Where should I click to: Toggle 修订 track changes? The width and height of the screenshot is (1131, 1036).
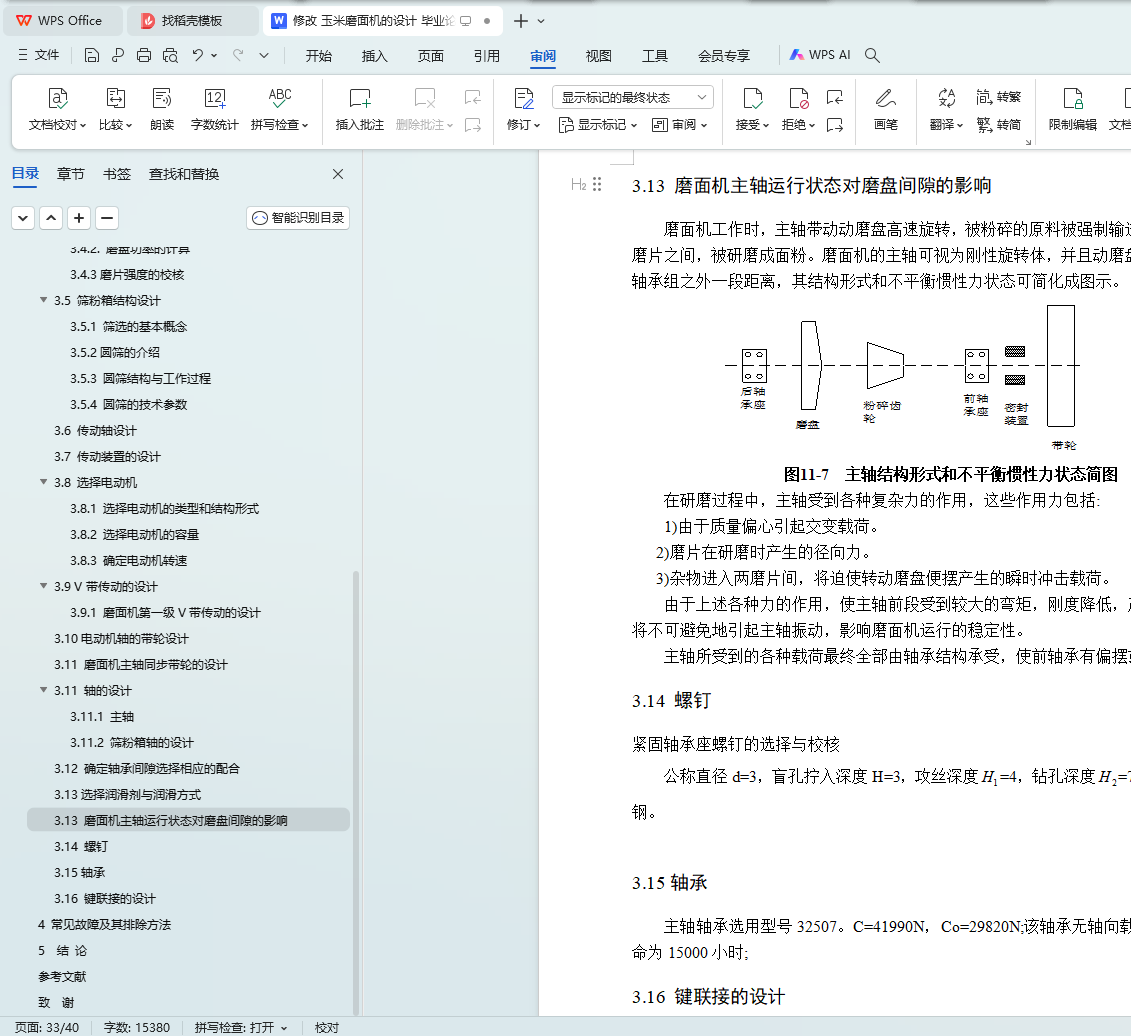[x=524, y=109]
